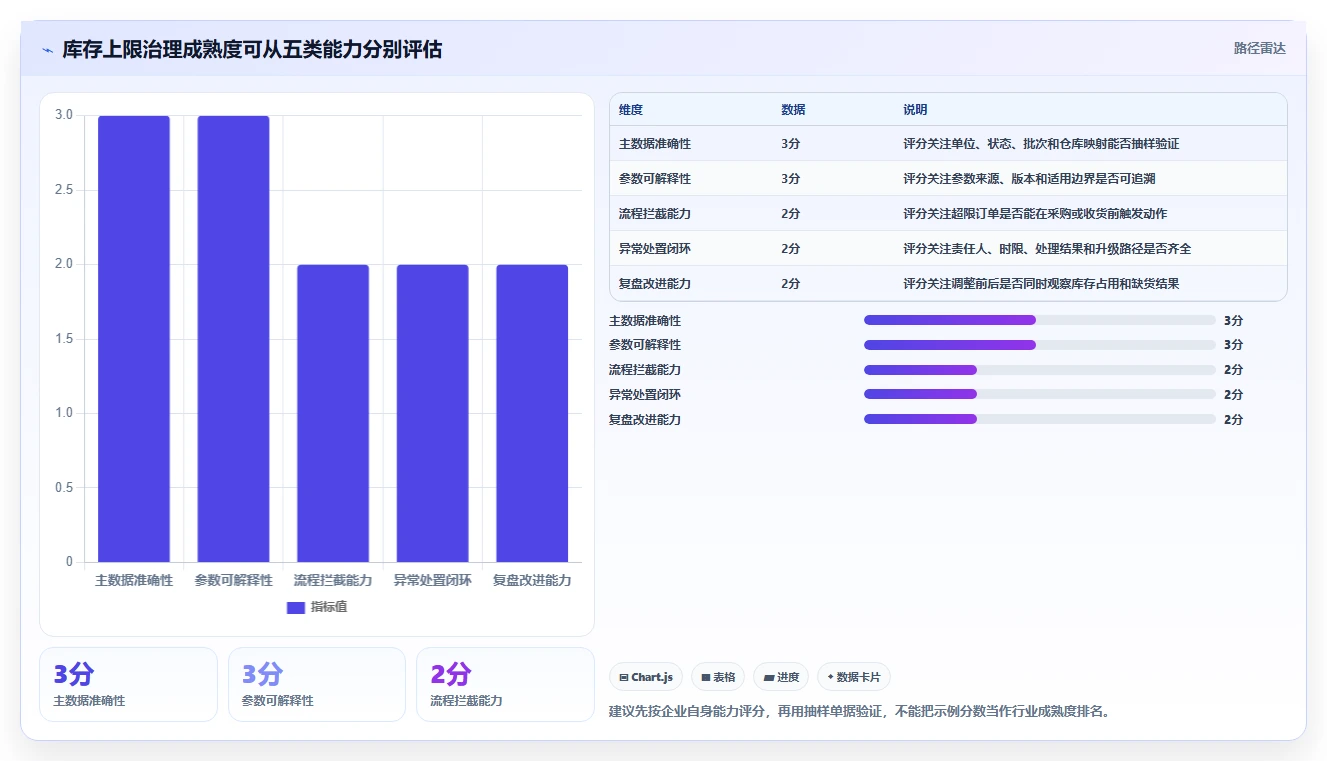Image resolution: width=1327 pixels, height=761 pixels.
Task: Select the 参数可解释性 table row name
Action: (655, 179)
